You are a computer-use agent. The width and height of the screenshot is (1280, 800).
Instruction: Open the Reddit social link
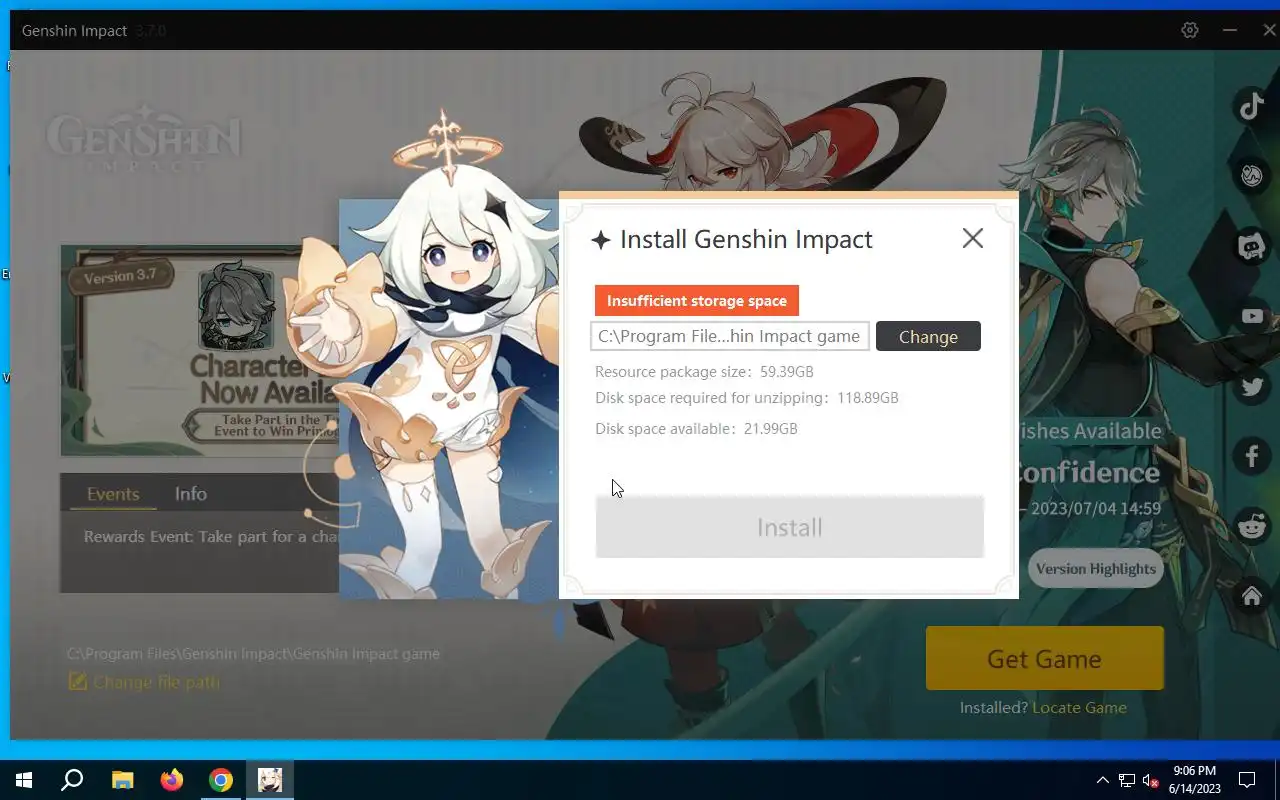point(1252,526)
